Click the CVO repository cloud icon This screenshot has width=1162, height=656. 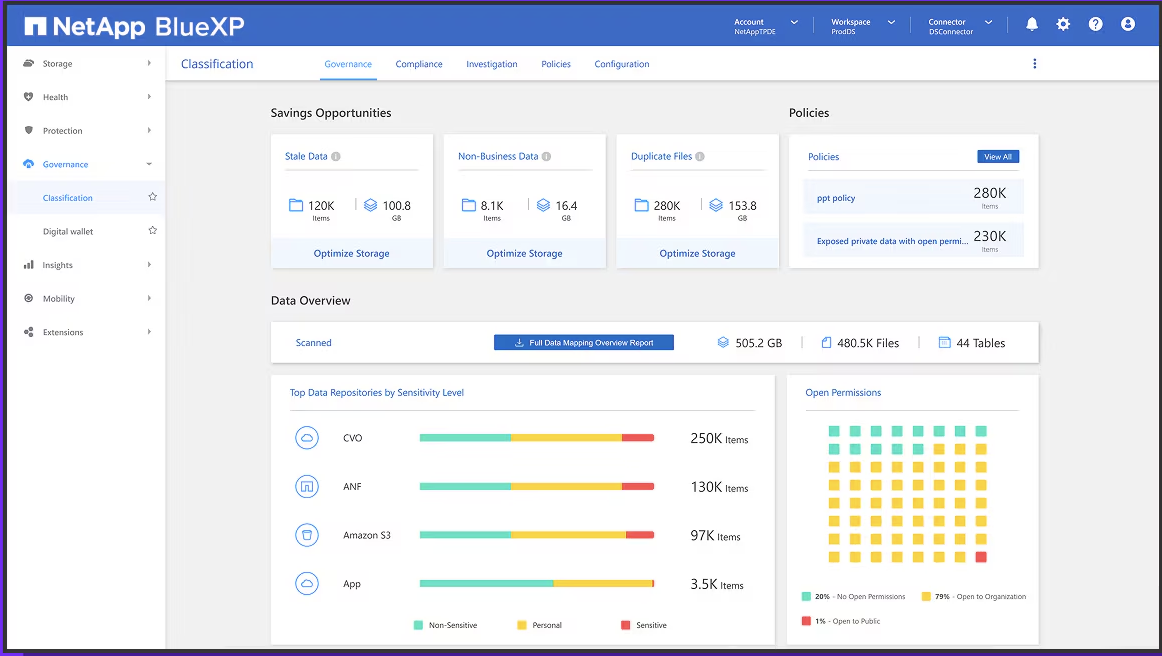pos(307,438)
